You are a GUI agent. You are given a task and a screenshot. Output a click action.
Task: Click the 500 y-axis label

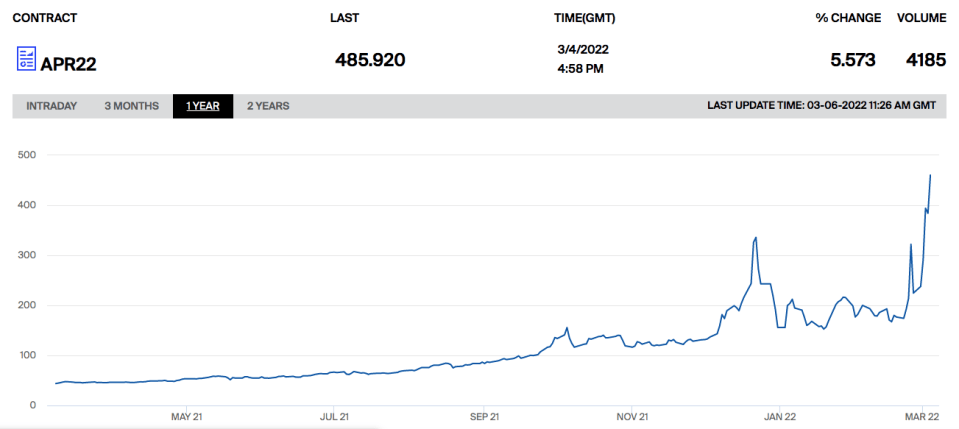pos(29,155)
